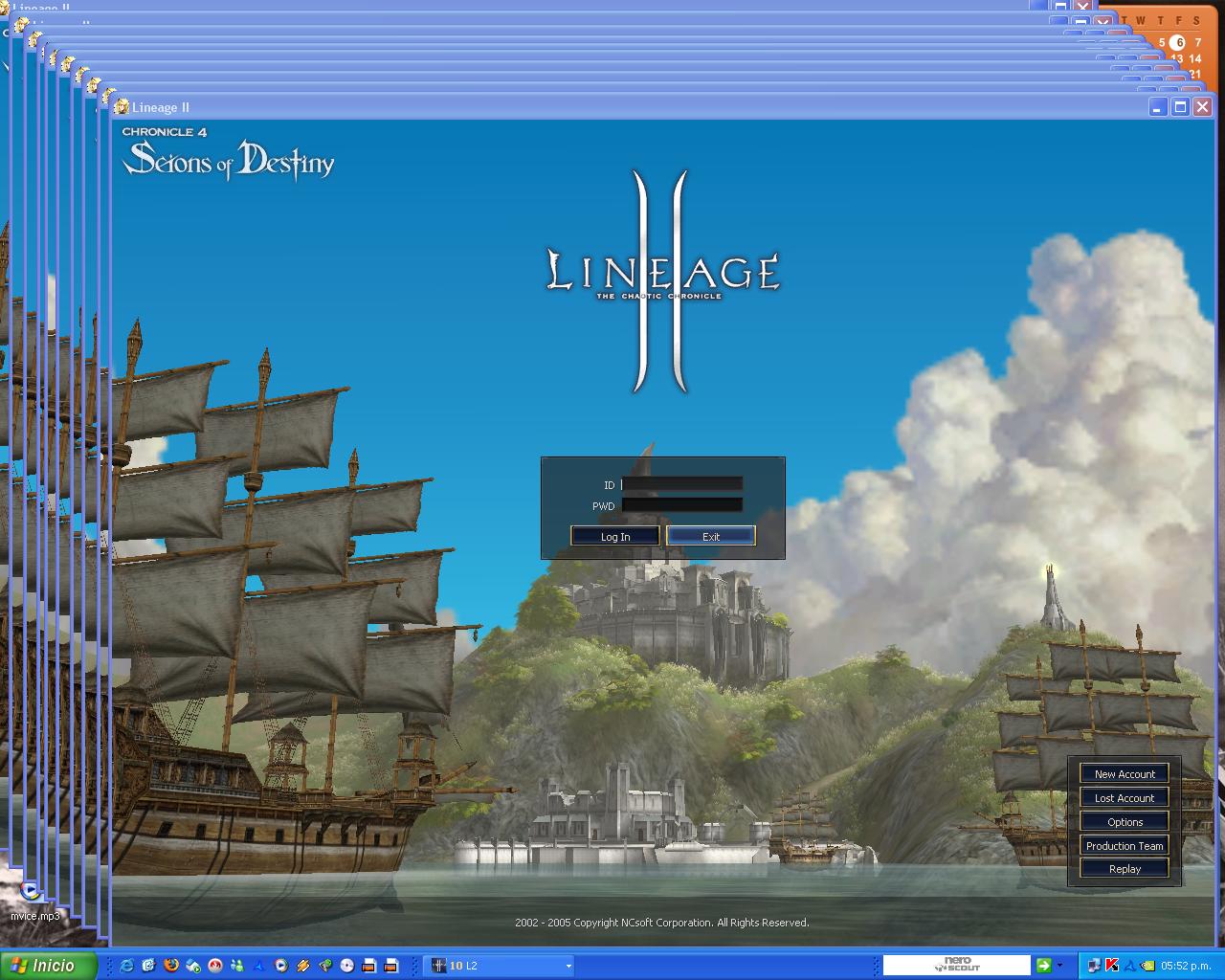Image resolution: width=1225 pixels, height=980 pixels.
Task: Launch Internet Explorer from quick launch
Action: point(126,966)
